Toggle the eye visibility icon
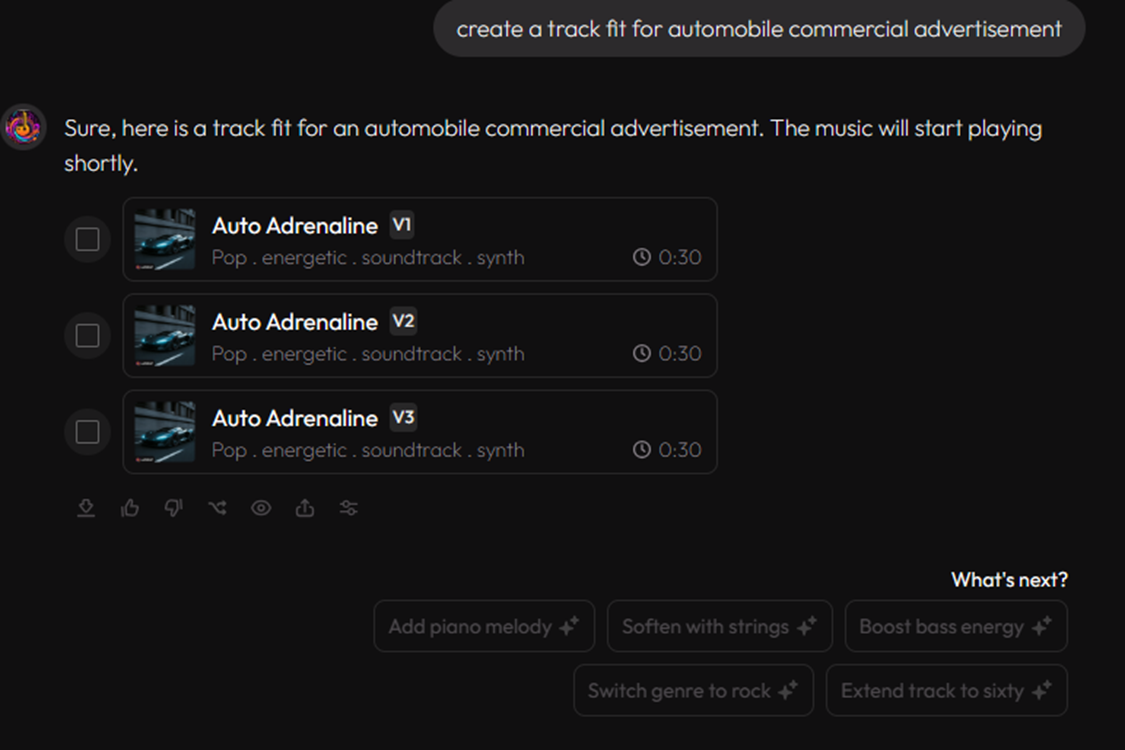1125x750 pixels. (261, 509)
